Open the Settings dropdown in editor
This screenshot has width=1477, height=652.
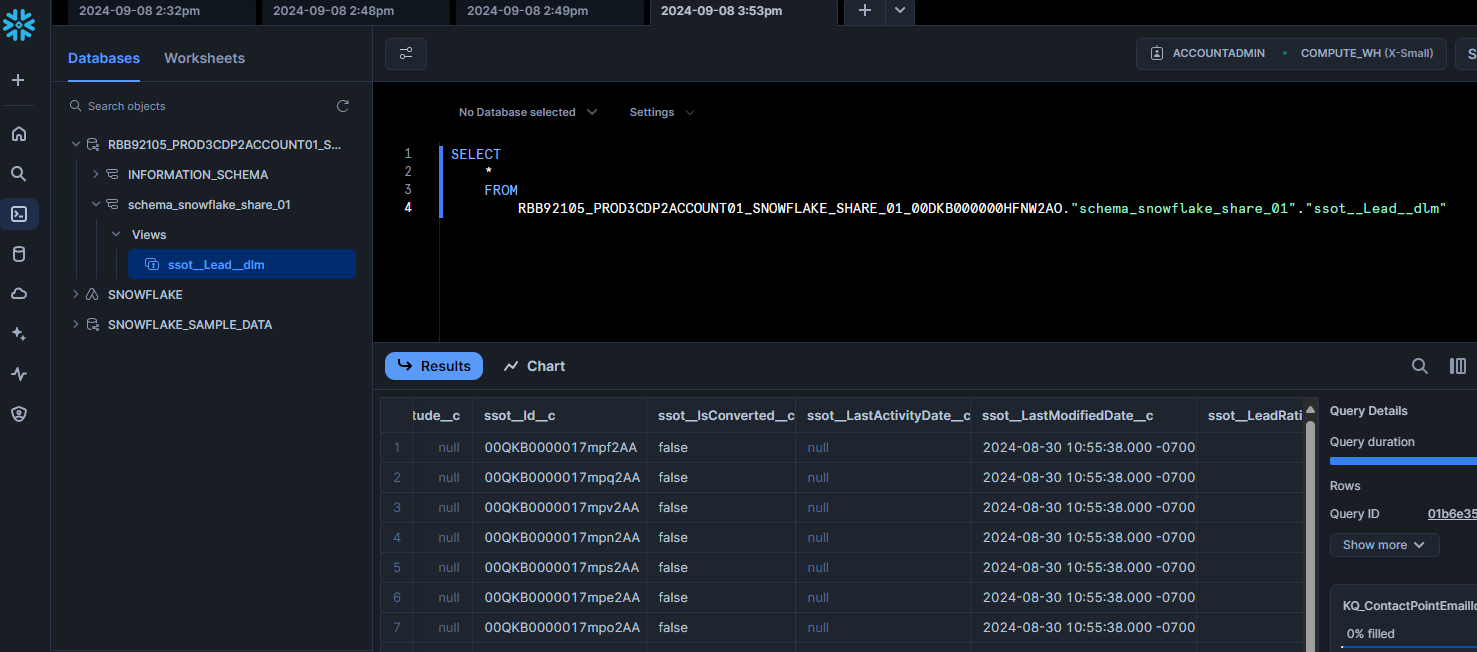661,112
